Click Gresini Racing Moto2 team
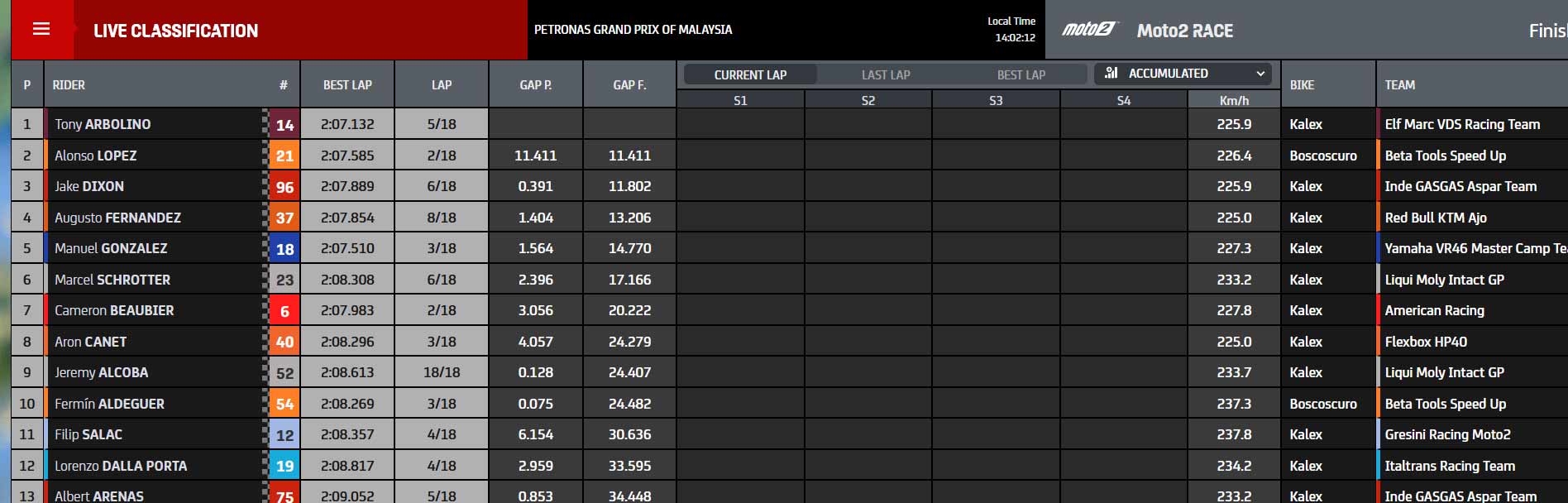 pos(1447,434)
